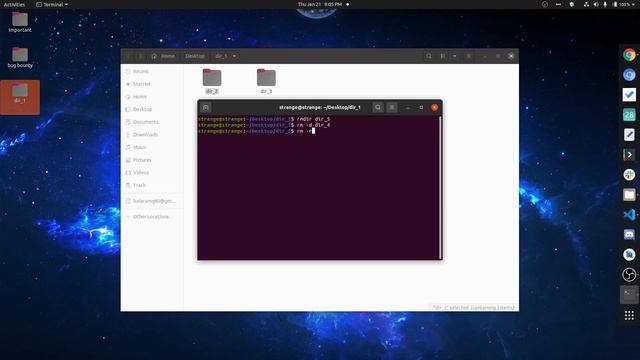Launch the text editor with pencil icon
The height and width of the screenshot is (360, 640).
(x=629, y=135)
